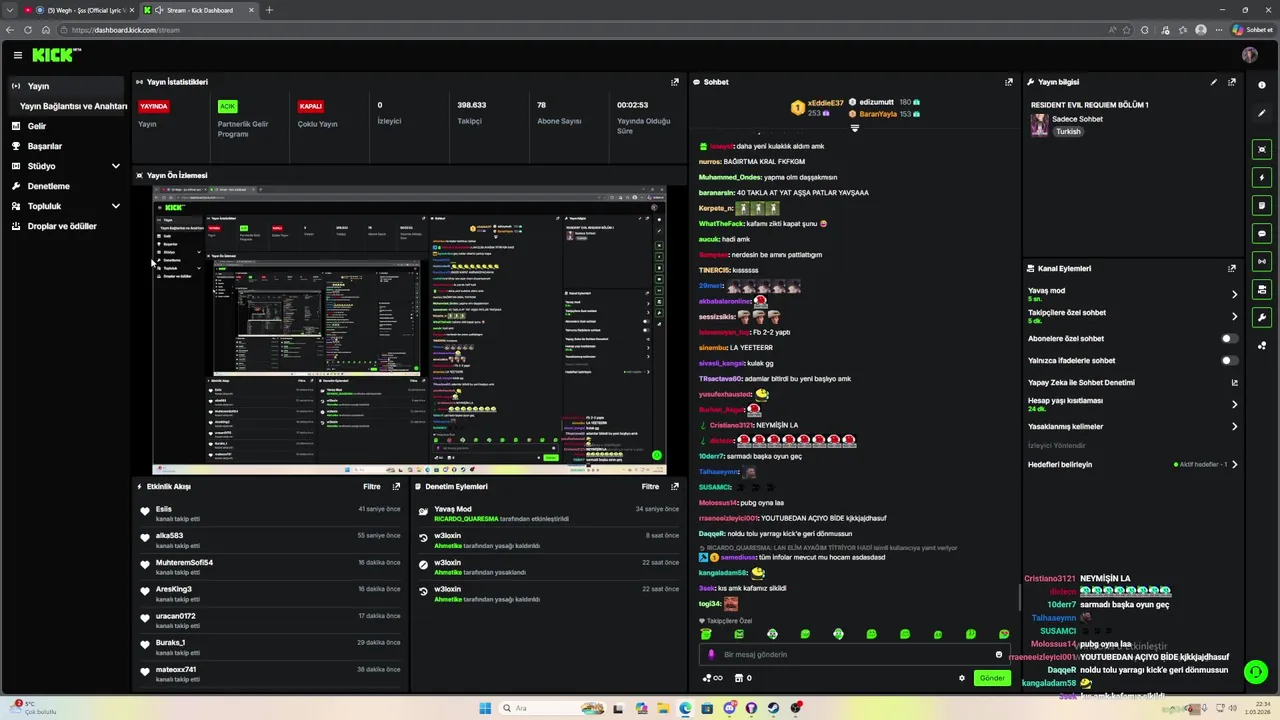Pop out the Yayın bilgisi panel

pyautogui.click(x=1232, y=82)
